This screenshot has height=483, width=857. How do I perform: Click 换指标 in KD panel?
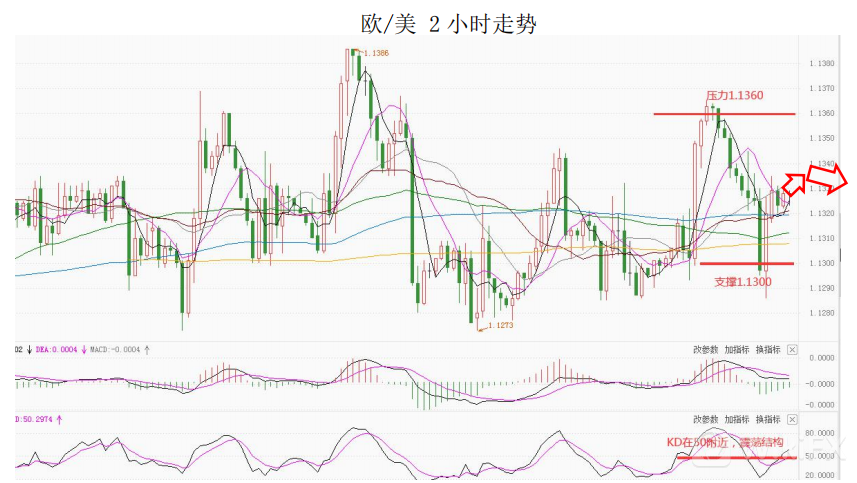(x=768, y=420)
